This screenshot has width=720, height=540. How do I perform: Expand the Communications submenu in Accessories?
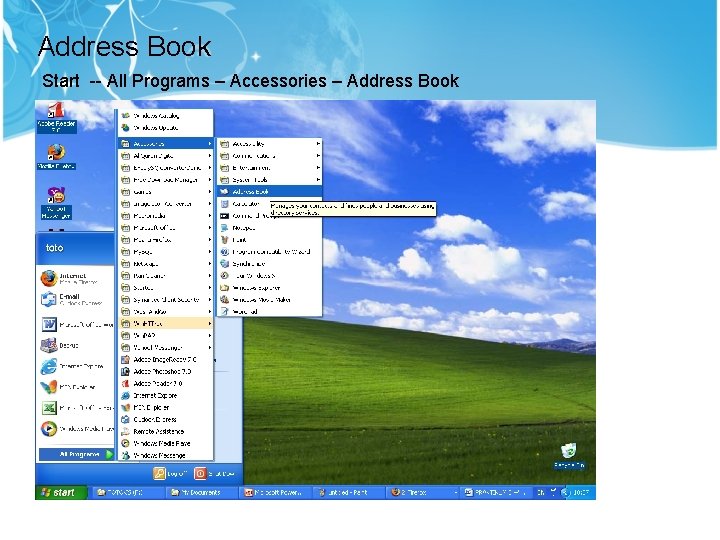[270, 156]
